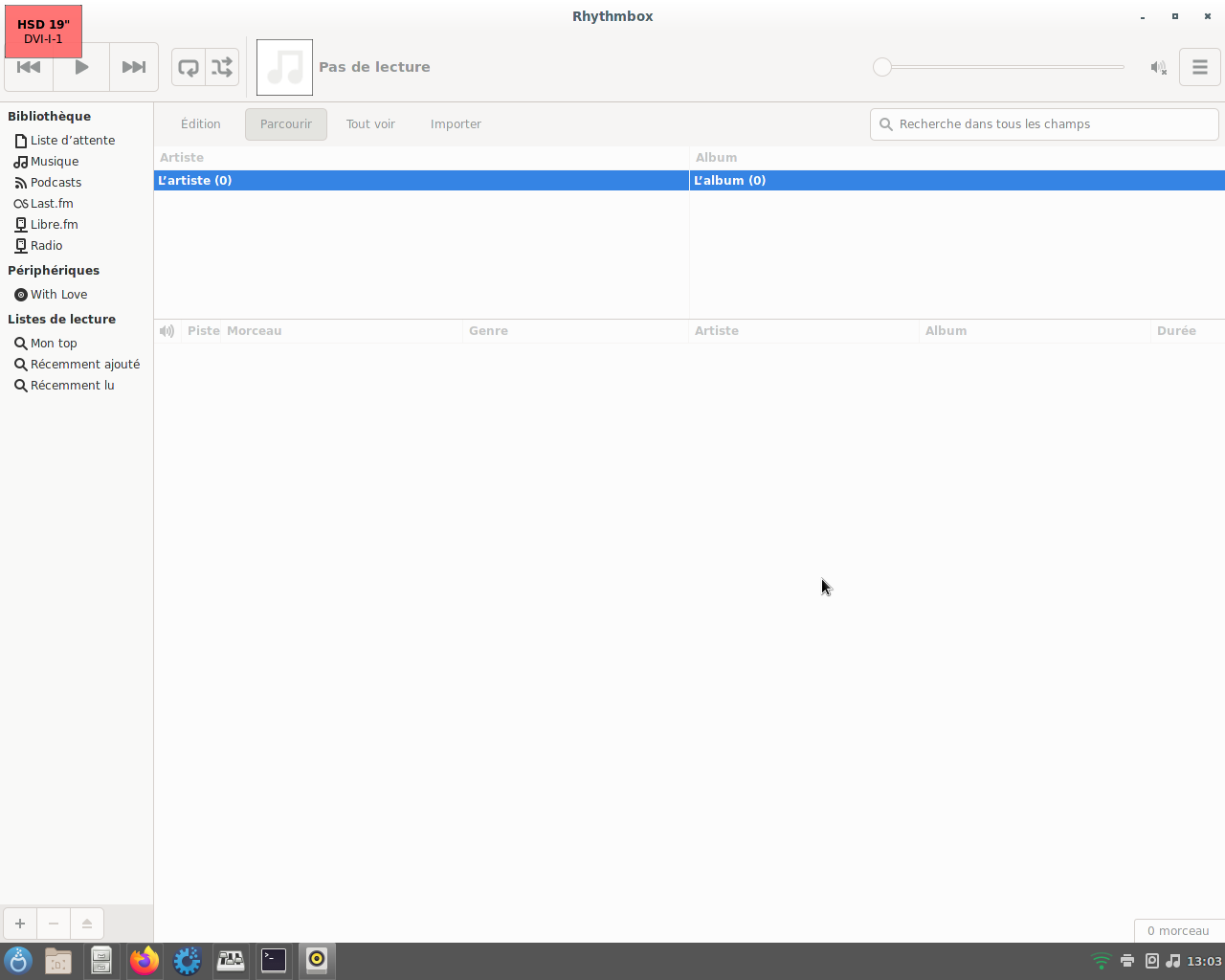Click the 0 morceau status label

coord(1178,931)
